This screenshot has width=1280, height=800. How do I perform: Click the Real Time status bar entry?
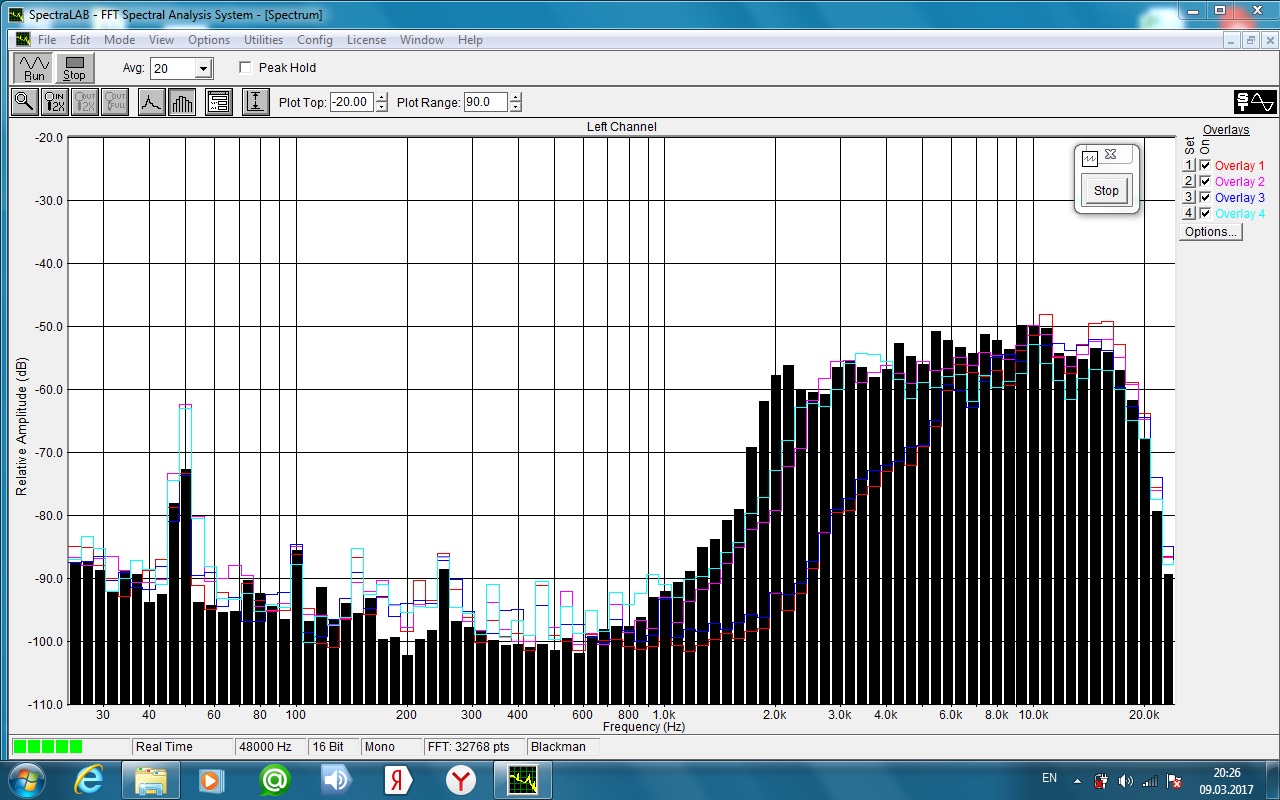tap(181, 747)
